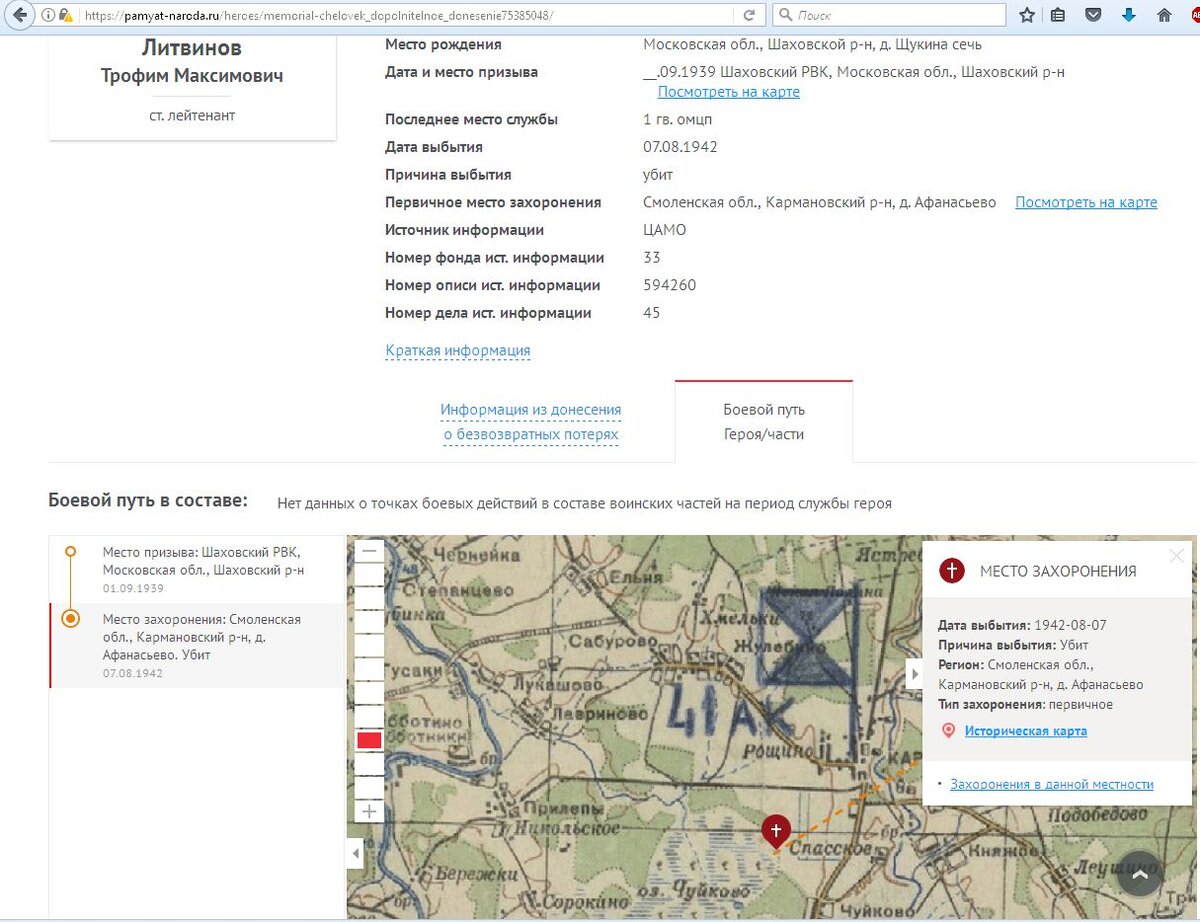Click the inventory number 594260
The image size is (1200, 922).
pyautogui.click(x=670, y=286)
